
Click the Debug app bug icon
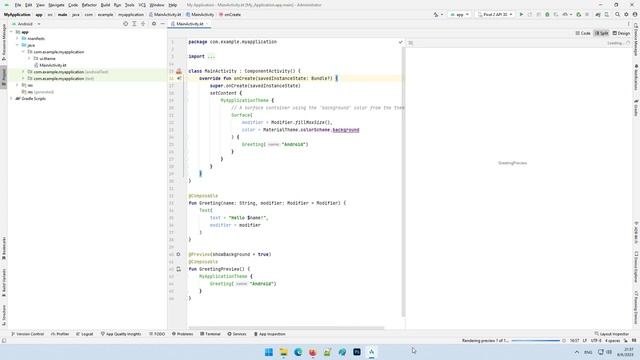pyautogui.click(x=547, y=14)
